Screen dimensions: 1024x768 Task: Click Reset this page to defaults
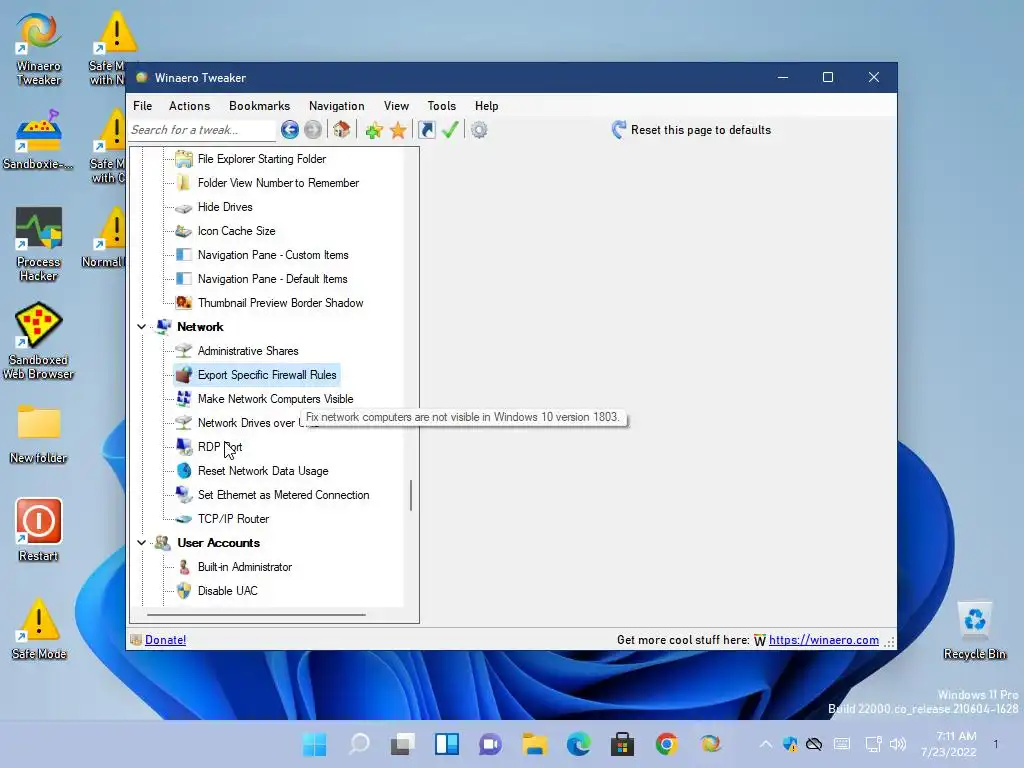click(701, 130)
